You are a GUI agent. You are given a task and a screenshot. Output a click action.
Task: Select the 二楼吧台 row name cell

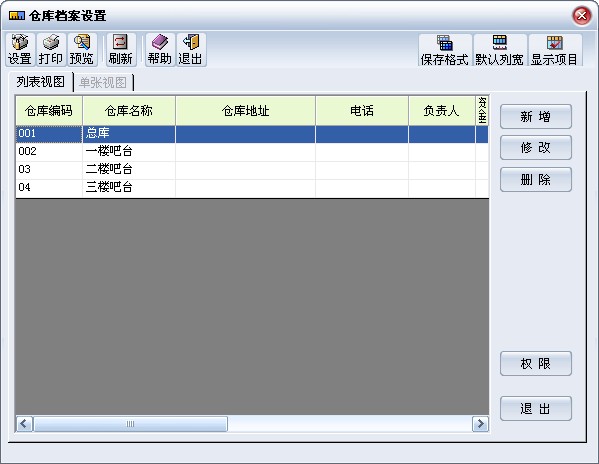[129, 170]
